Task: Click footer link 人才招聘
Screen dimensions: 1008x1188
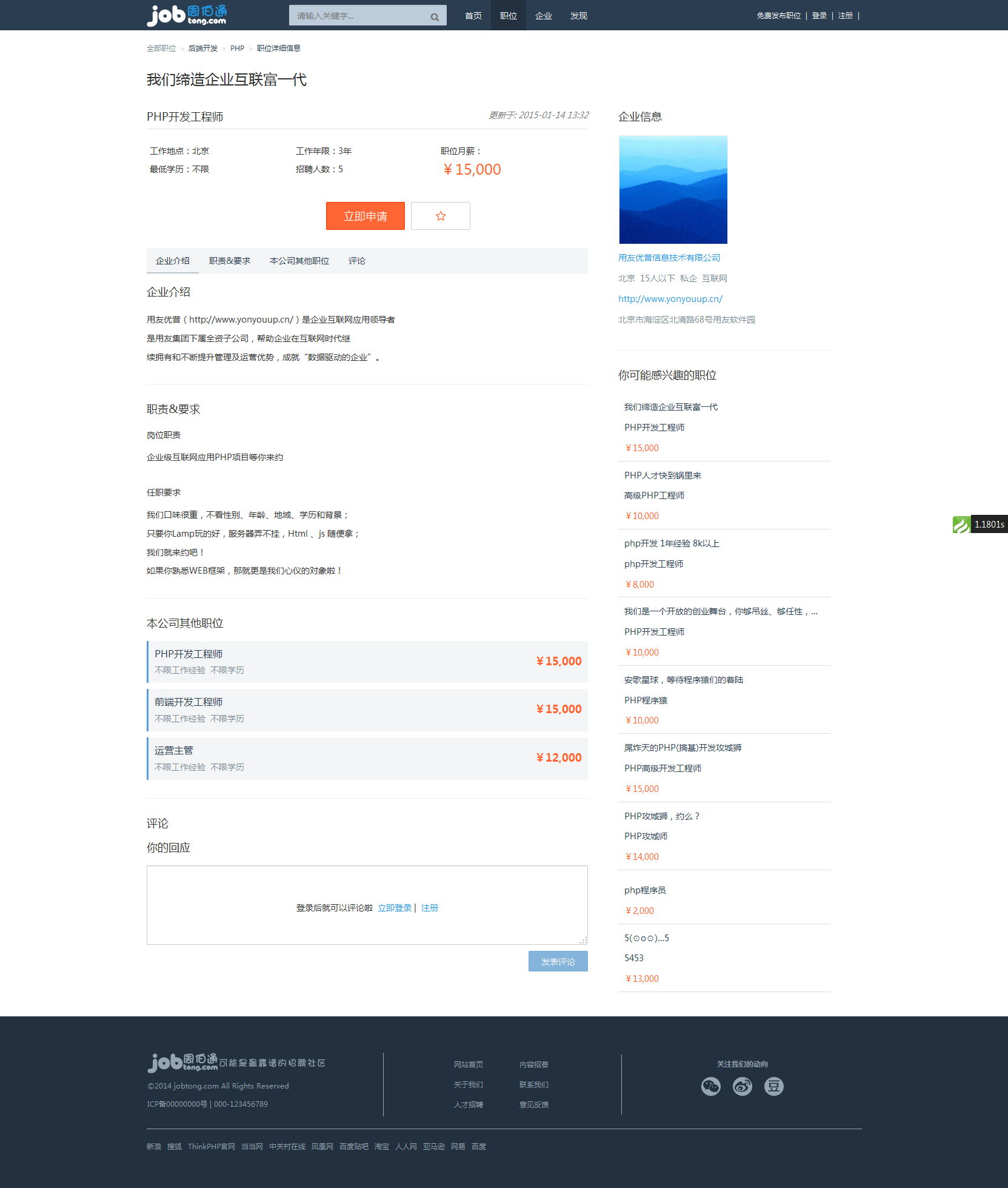Action: pyautogui.click(x=469, y=1105)
